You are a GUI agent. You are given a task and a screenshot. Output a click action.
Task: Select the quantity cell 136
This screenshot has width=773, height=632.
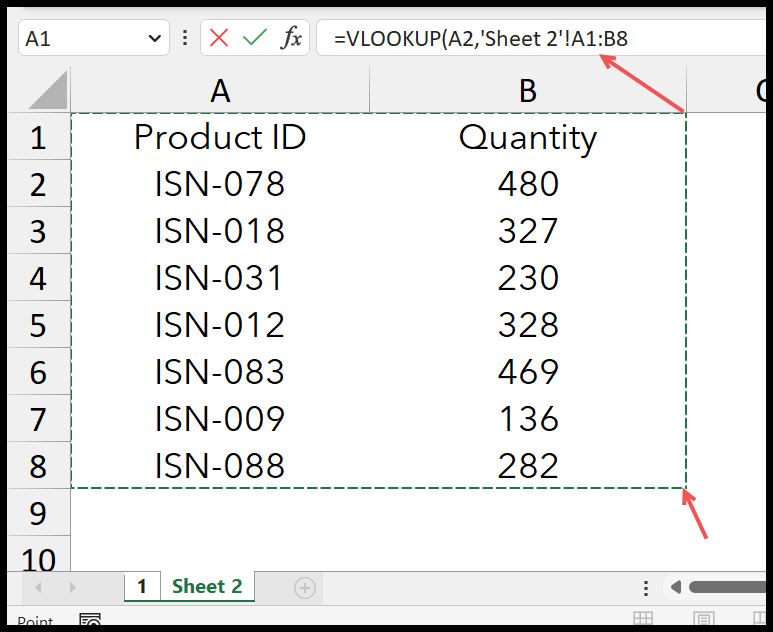527,418
